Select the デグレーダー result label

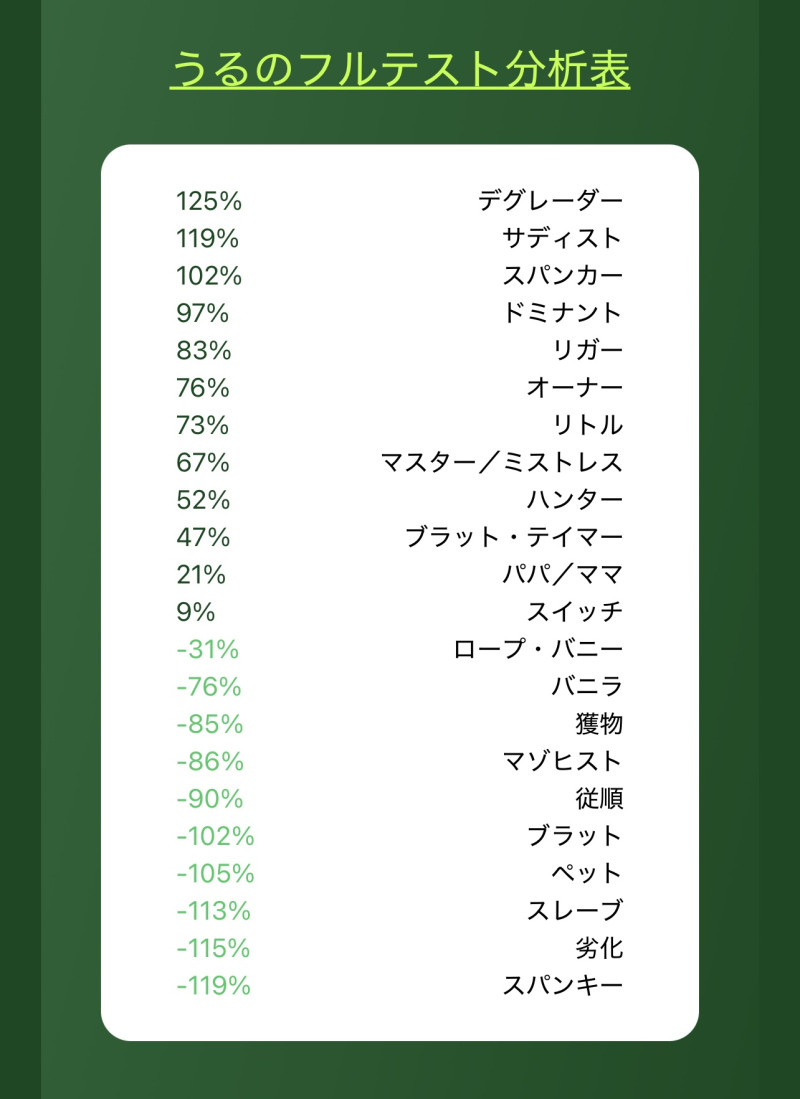pos(550,201)
